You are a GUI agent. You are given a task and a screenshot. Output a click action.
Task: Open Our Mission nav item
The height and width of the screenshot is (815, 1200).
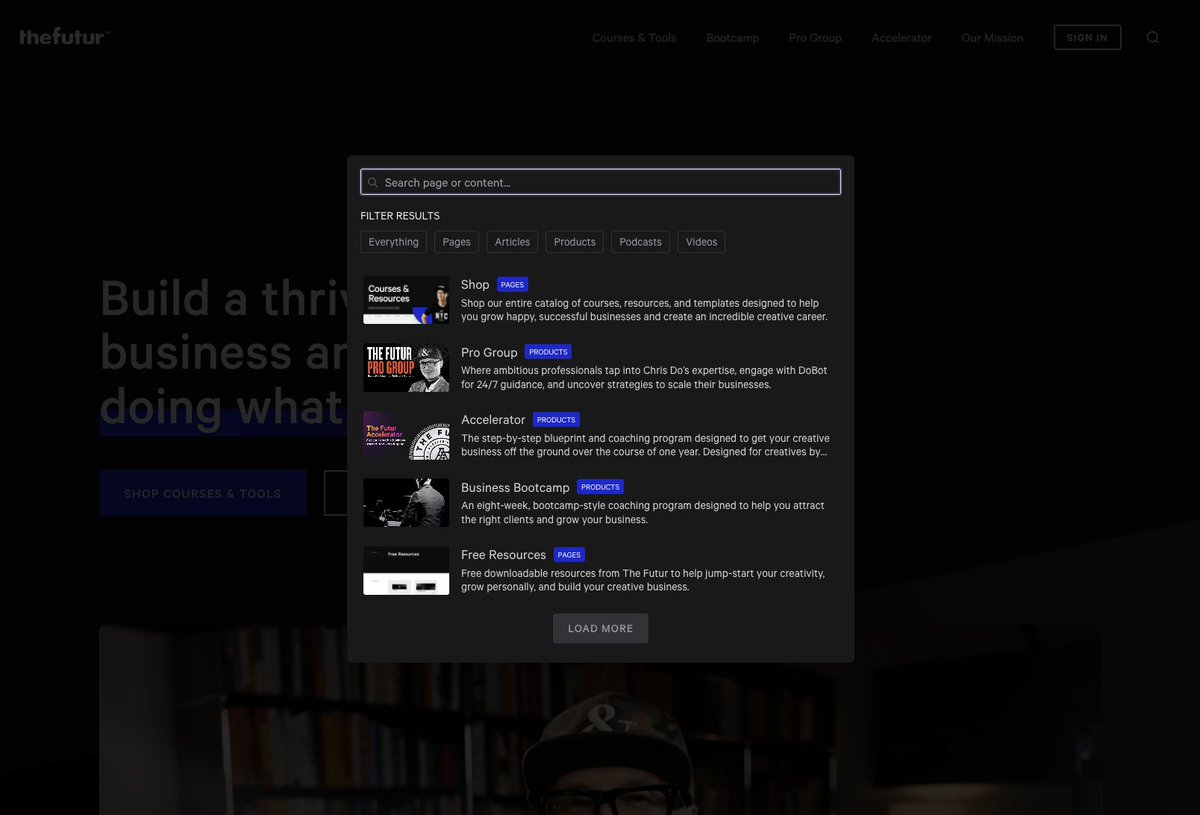point(992,38)
